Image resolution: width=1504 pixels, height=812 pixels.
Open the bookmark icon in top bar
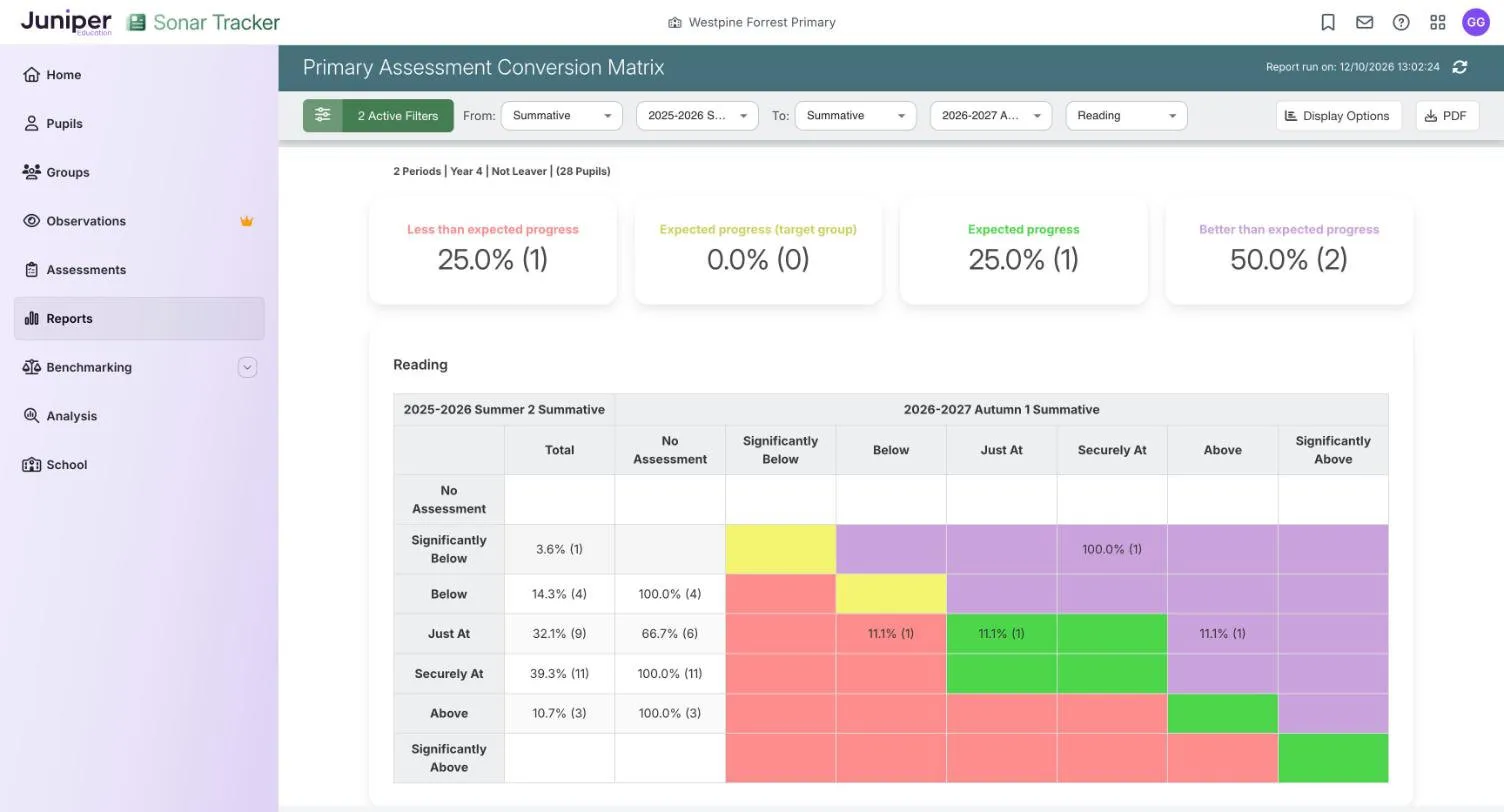1328,22
